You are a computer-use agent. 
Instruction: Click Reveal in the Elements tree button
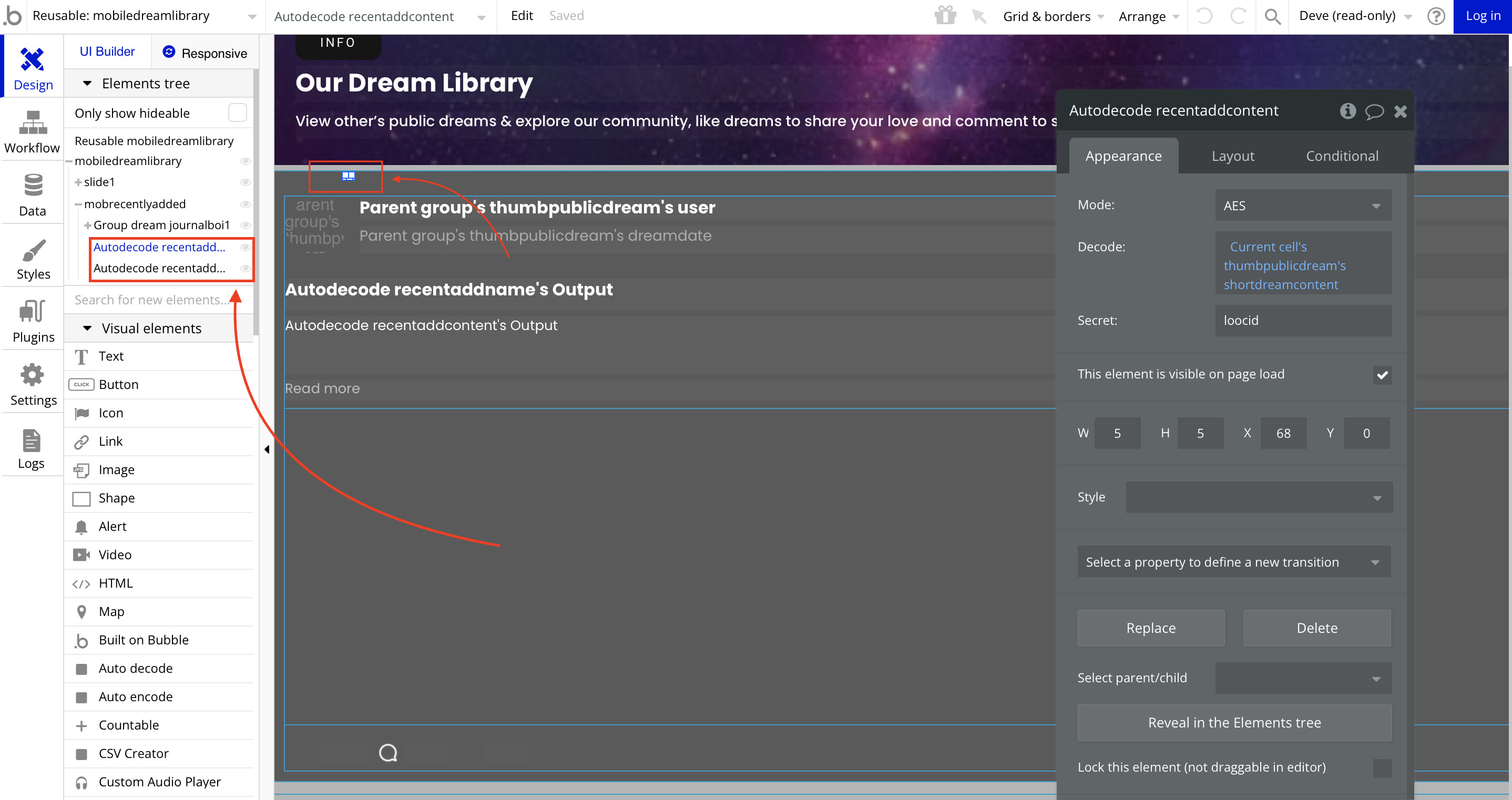(x=1234, y=723)
